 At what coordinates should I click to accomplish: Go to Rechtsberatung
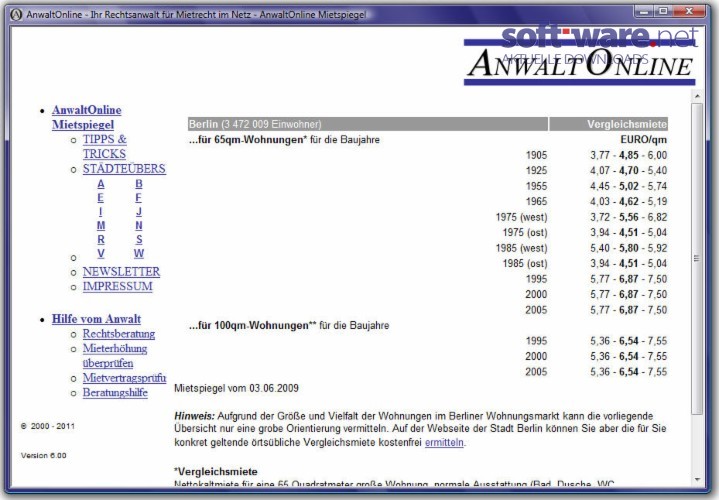[x=119, y=334]
